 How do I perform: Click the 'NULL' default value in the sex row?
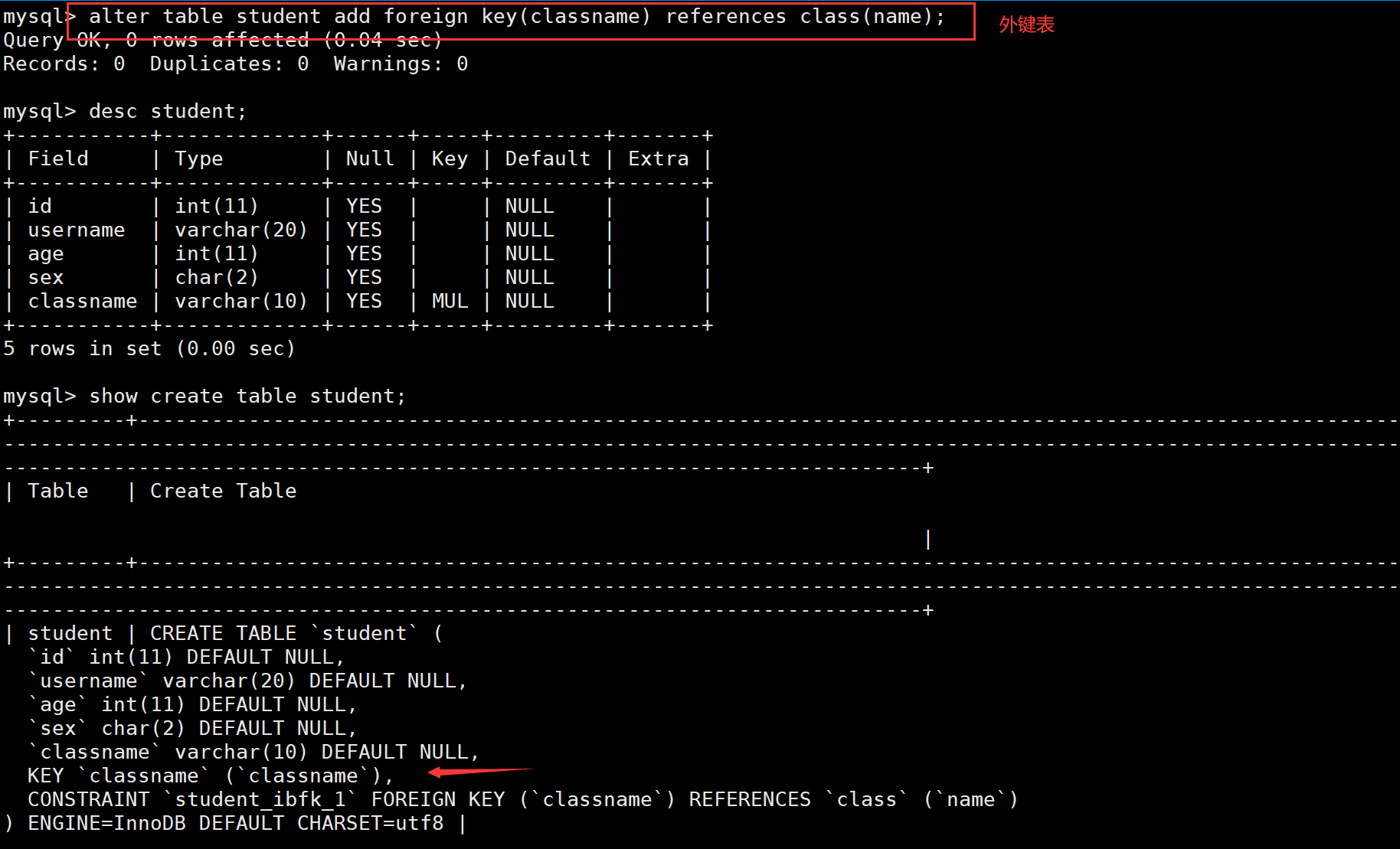[529, 278]
